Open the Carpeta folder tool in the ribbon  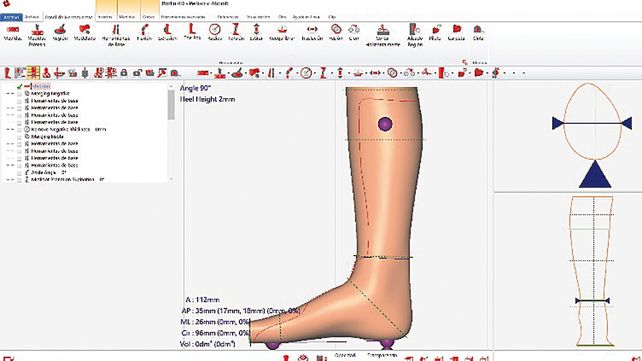[457, 33]
